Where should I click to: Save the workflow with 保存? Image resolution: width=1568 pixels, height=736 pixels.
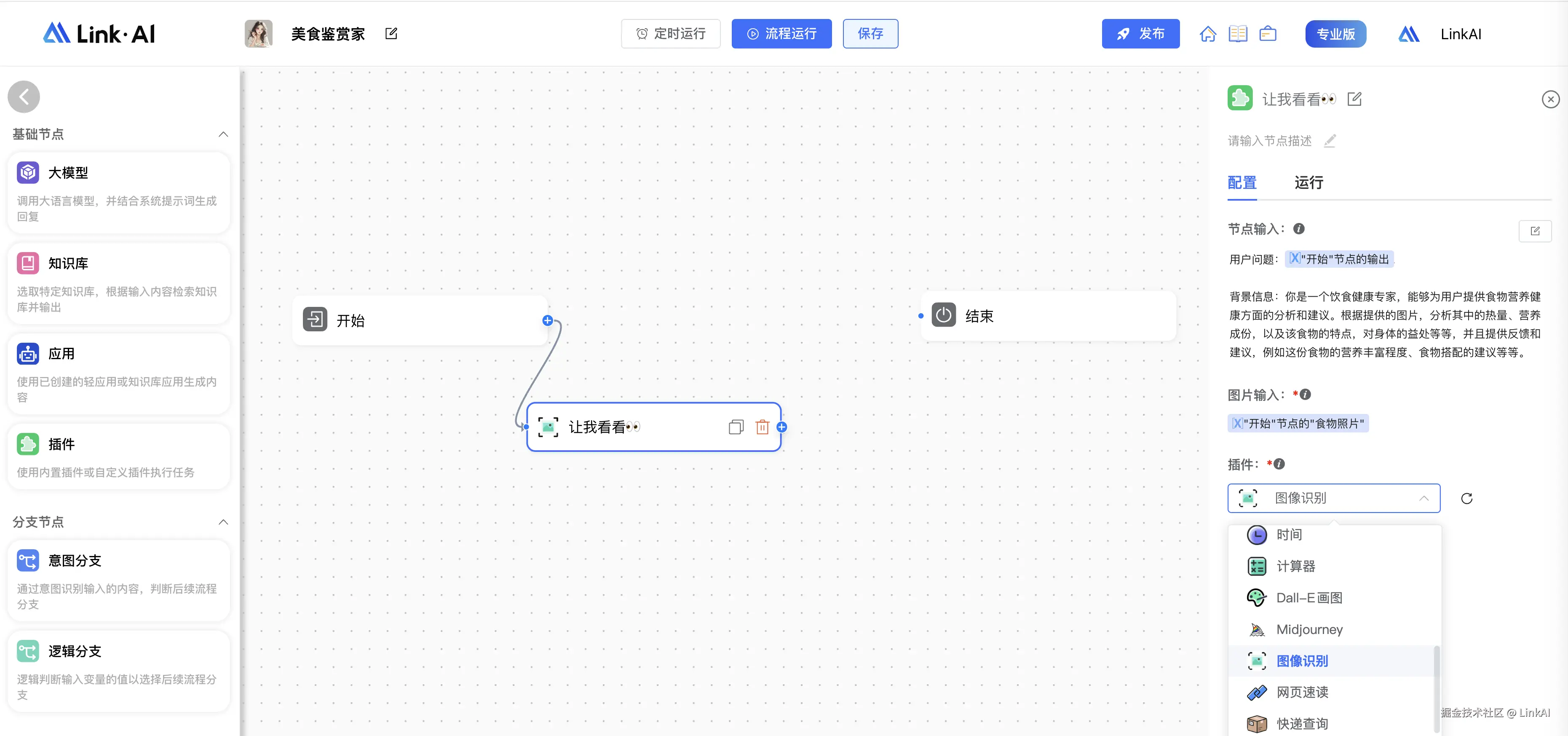tap(870, 34)
